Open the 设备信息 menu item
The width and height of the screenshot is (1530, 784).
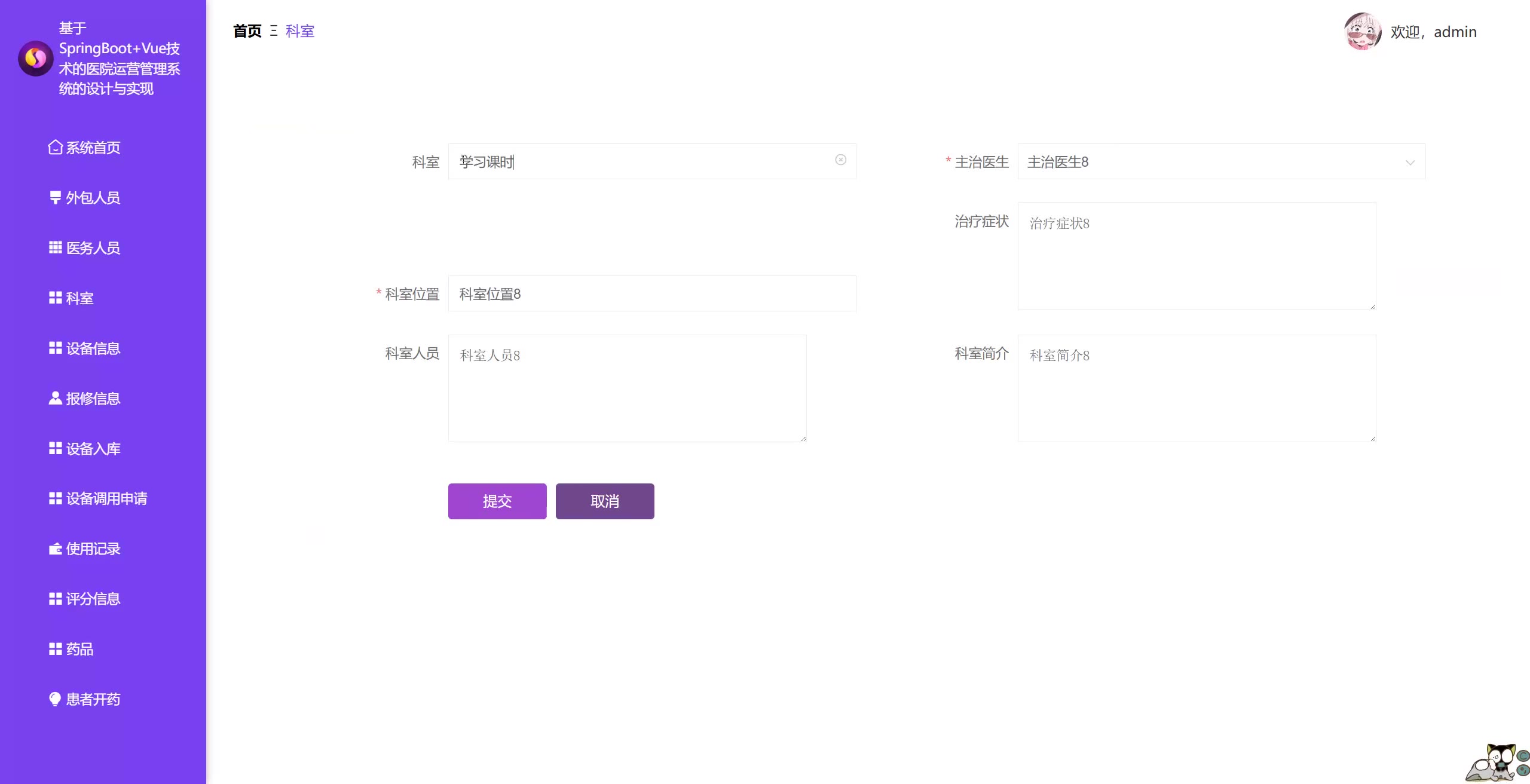pyautogui.click(x=93, y=348)
